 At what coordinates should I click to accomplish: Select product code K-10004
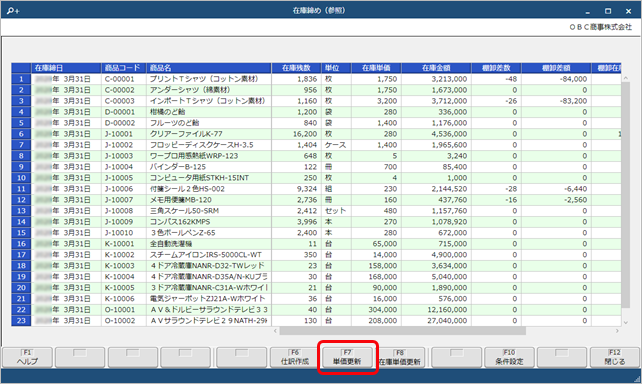pos(120,277)
